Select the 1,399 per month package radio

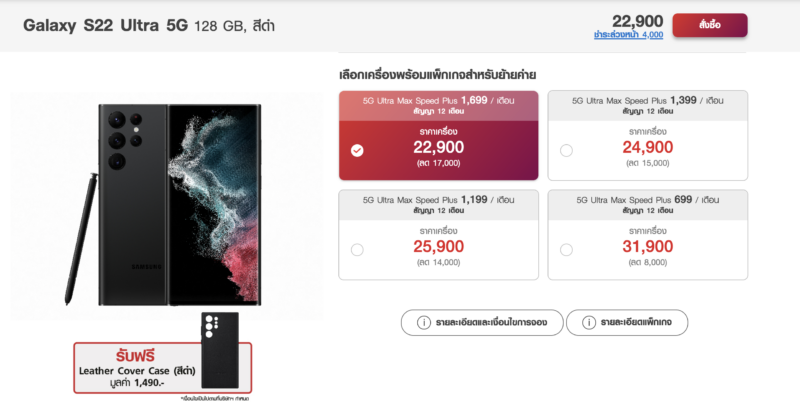pyautogui.click(x=566, y=150)
